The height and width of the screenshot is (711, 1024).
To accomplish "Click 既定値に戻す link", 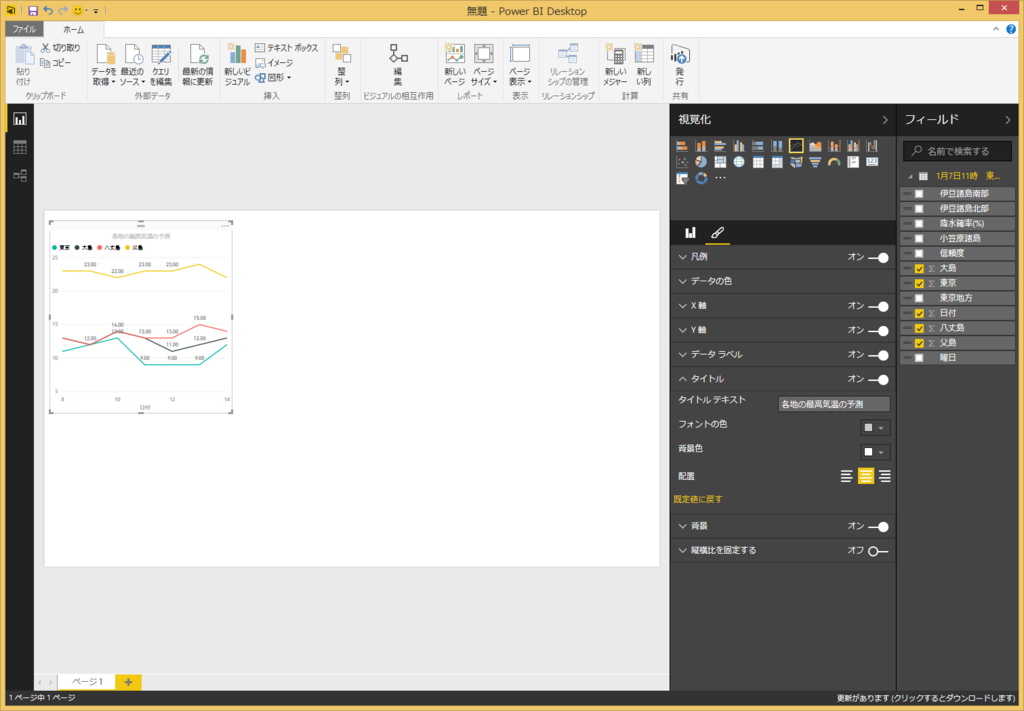I will pos(698,499).
